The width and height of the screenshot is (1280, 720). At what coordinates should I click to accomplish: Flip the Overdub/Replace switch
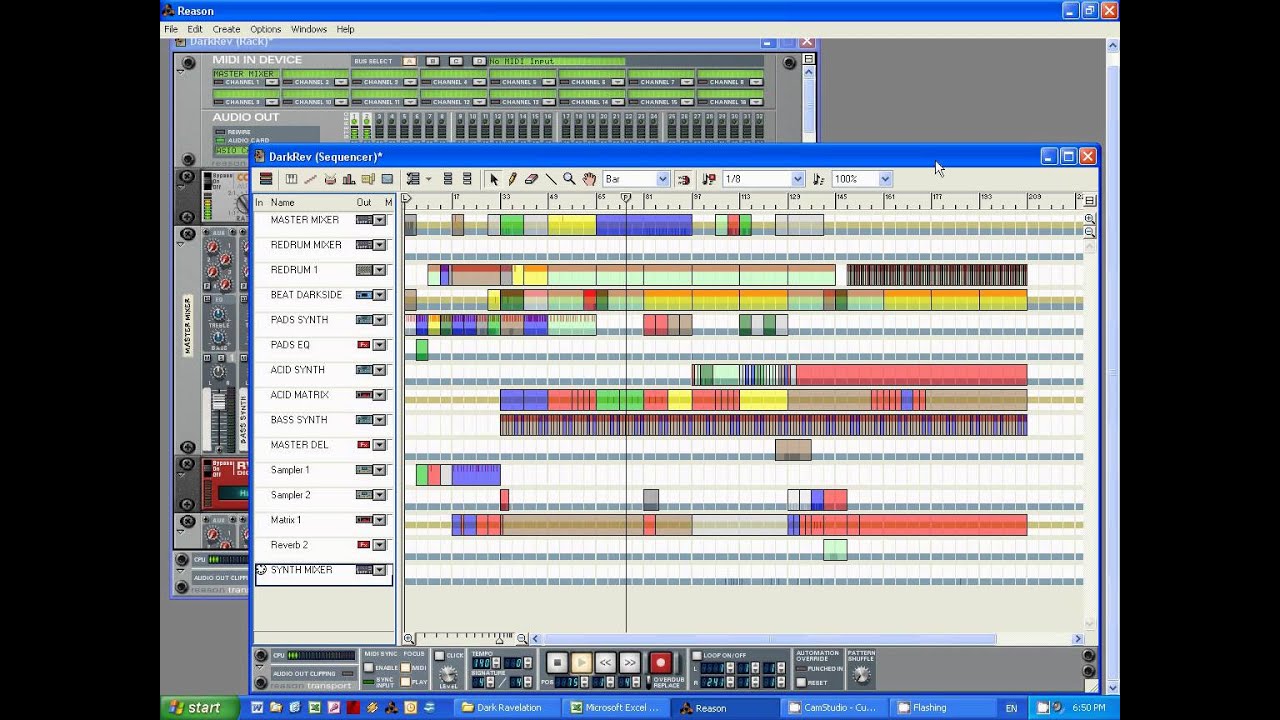tap(649, 682)
